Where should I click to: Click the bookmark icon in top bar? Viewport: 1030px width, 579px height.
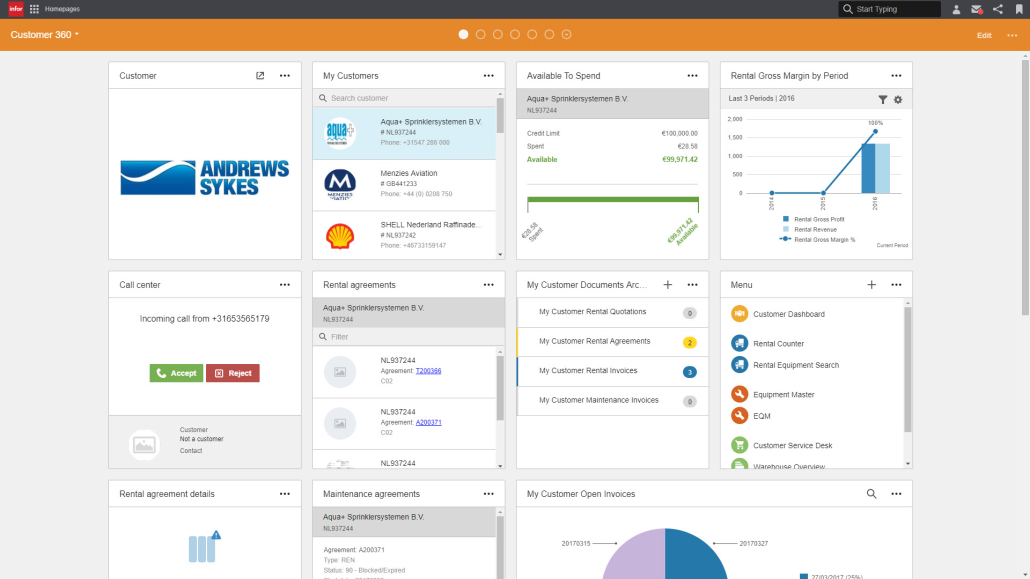[1019, 9]
